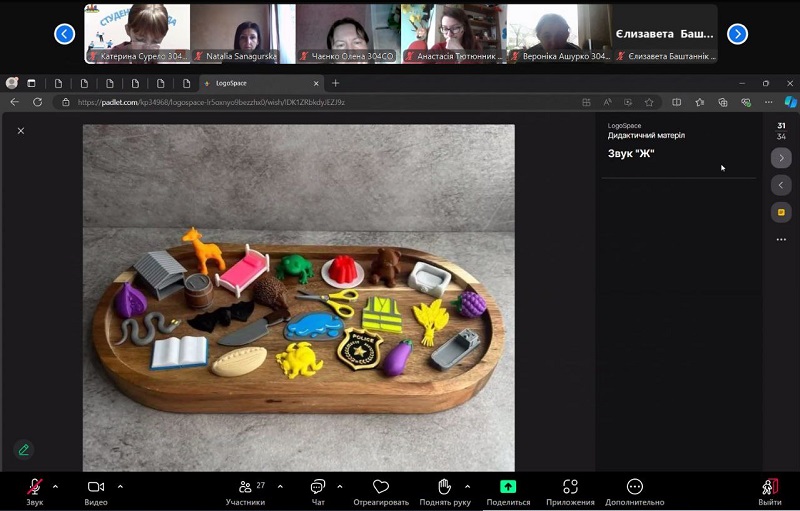
Task: Select Катерина Сурело video thumbnail
Action: [137, 34]
